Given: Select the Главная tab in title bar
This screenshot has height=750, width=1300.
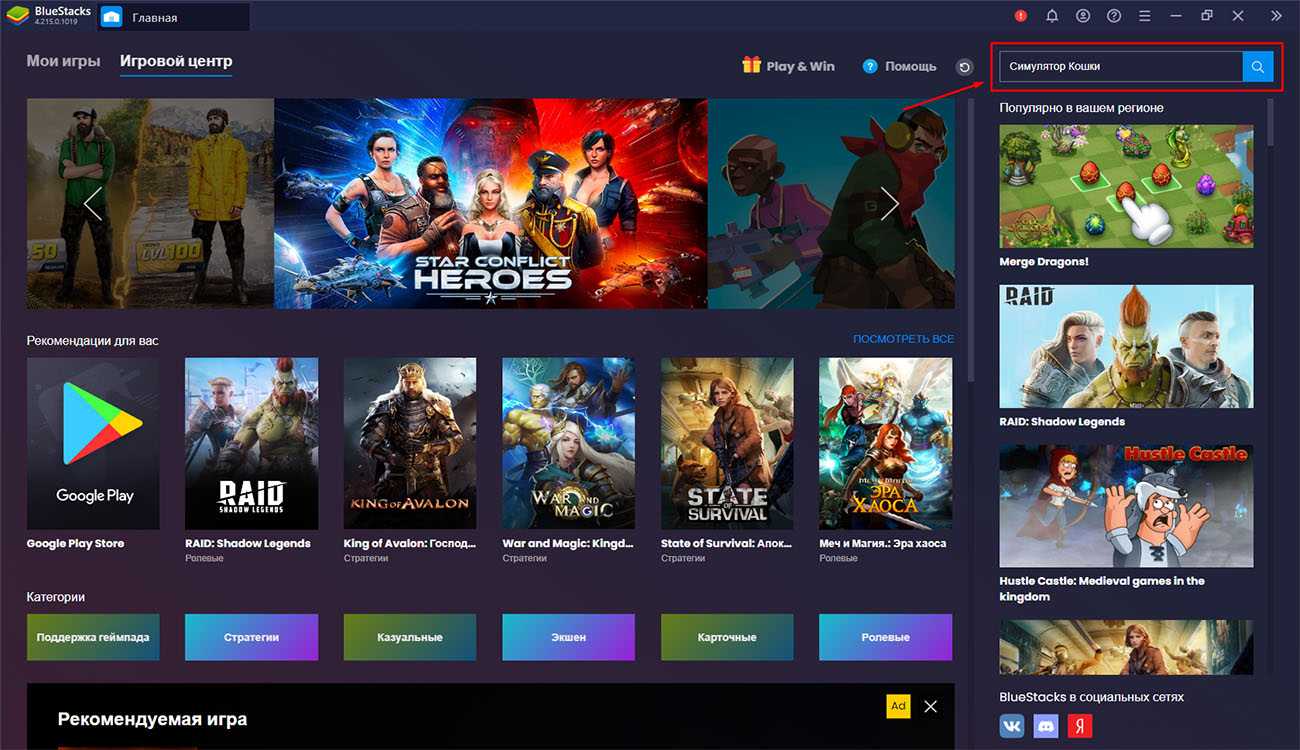Looking at the screenshot, I should coord(154,17).
